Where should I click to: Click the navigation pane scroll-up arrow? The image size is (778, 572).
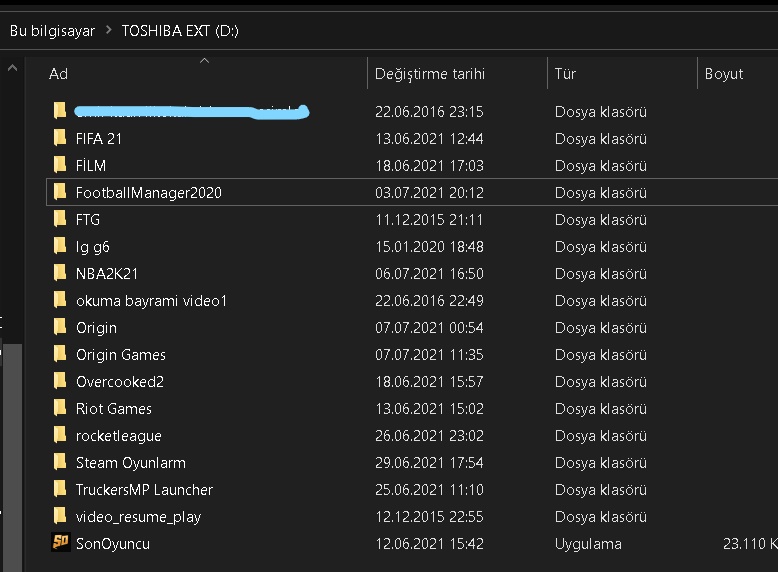12,68
